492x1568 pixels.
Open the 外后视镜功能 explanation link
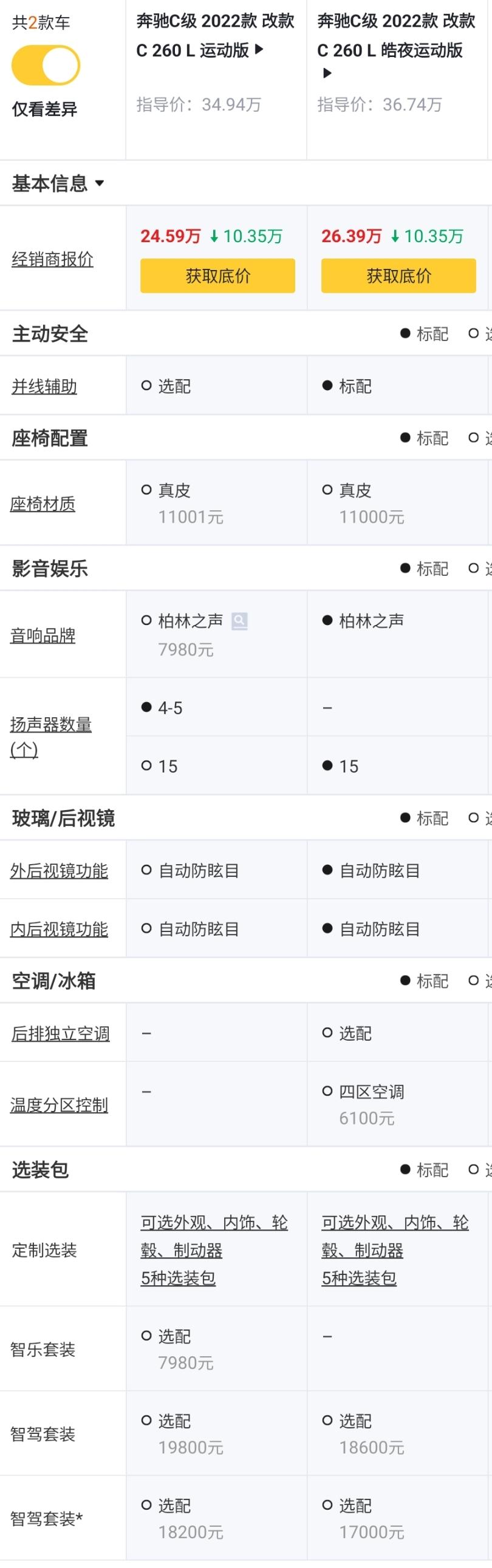pyautogui.click(x=59, y=870)
